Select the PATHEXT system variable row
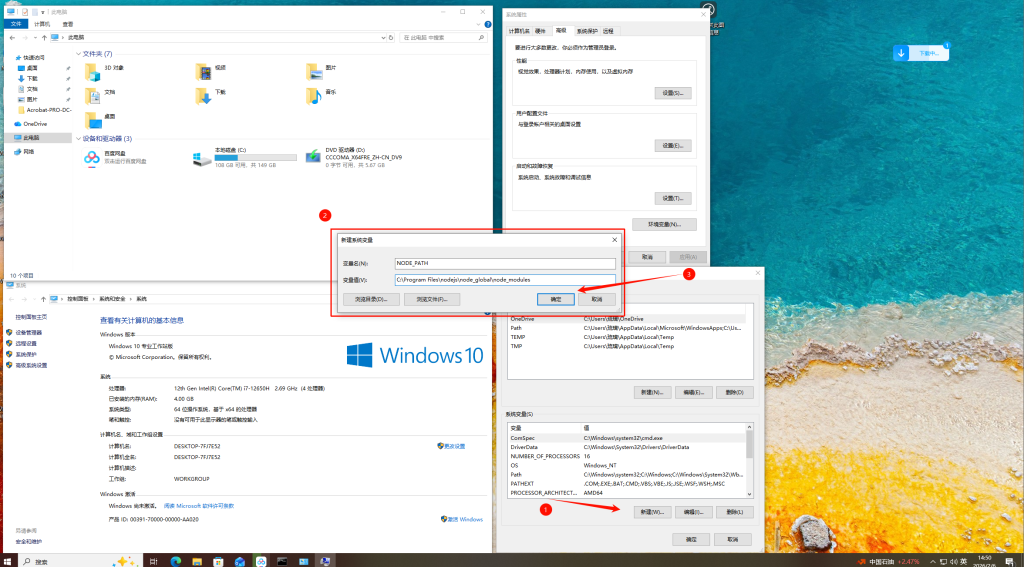The height and width of the screenshot is (567, 1024). point(626,483)
